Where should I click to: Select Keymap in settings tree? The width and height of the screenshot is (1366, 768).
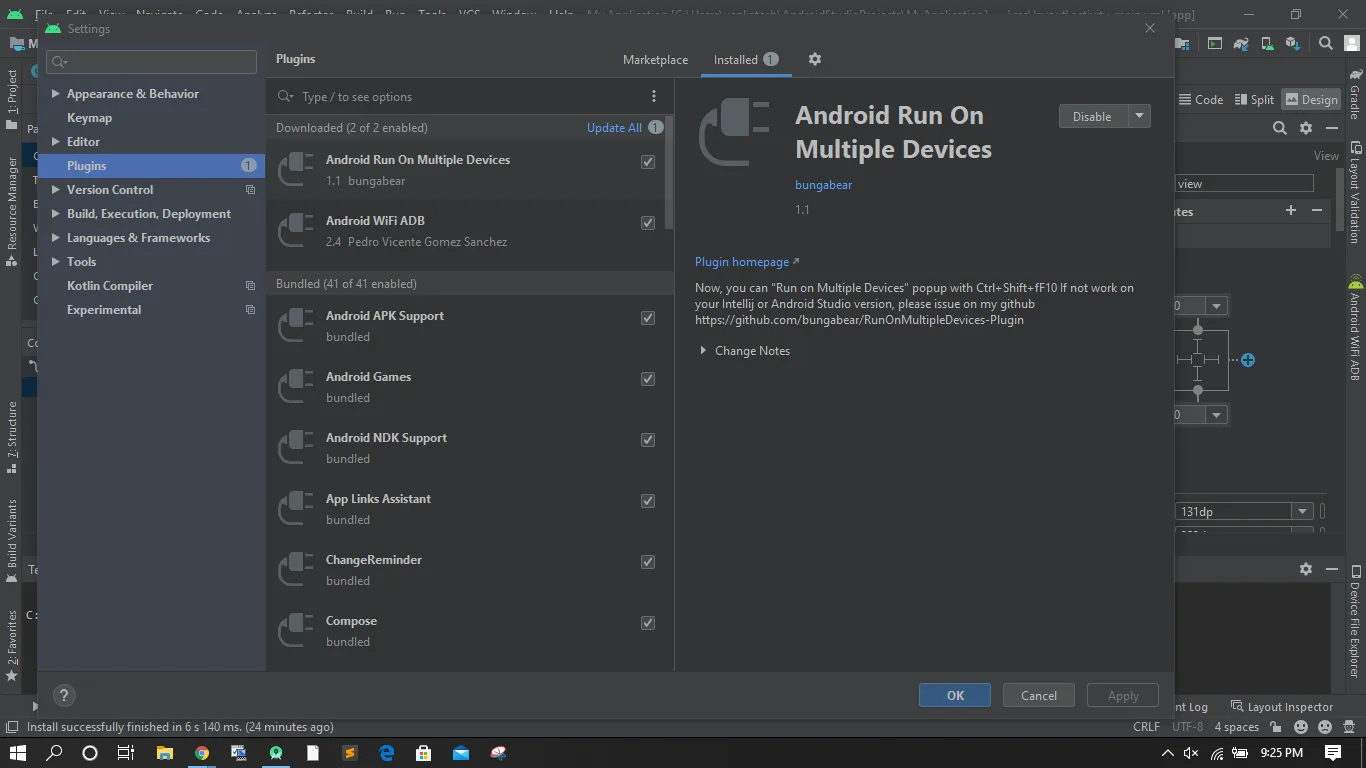89,118
